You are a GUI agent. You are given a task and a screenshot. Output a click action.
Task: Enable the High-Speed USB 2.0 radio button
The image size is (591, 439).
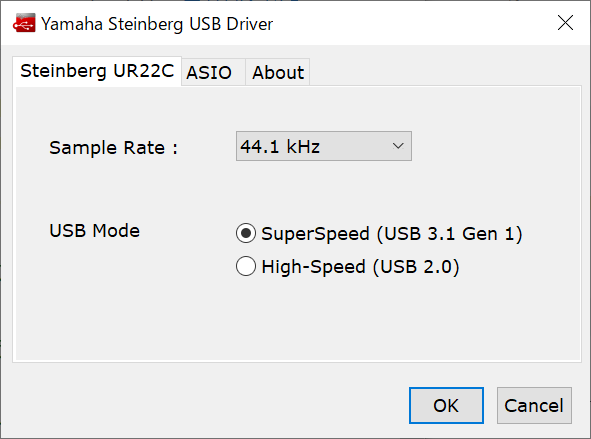click(x=246, y=266)
